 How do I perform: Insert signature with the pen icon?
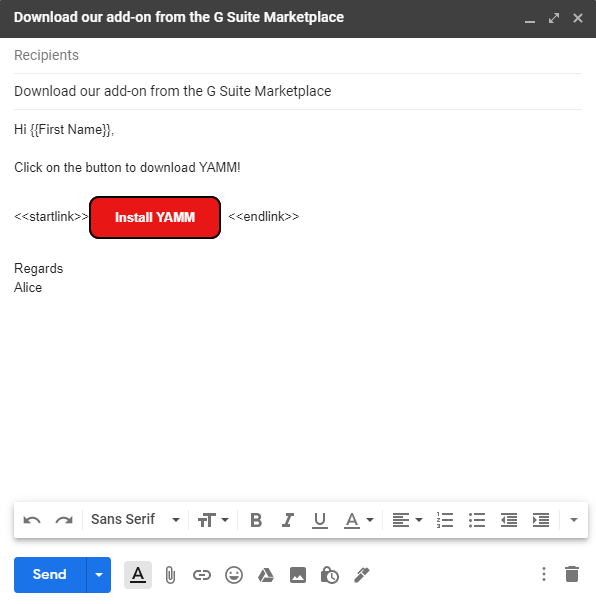[362, 575]
